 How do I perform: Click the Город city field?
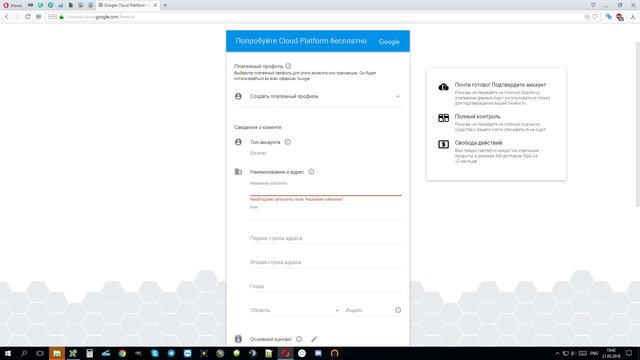326,286
